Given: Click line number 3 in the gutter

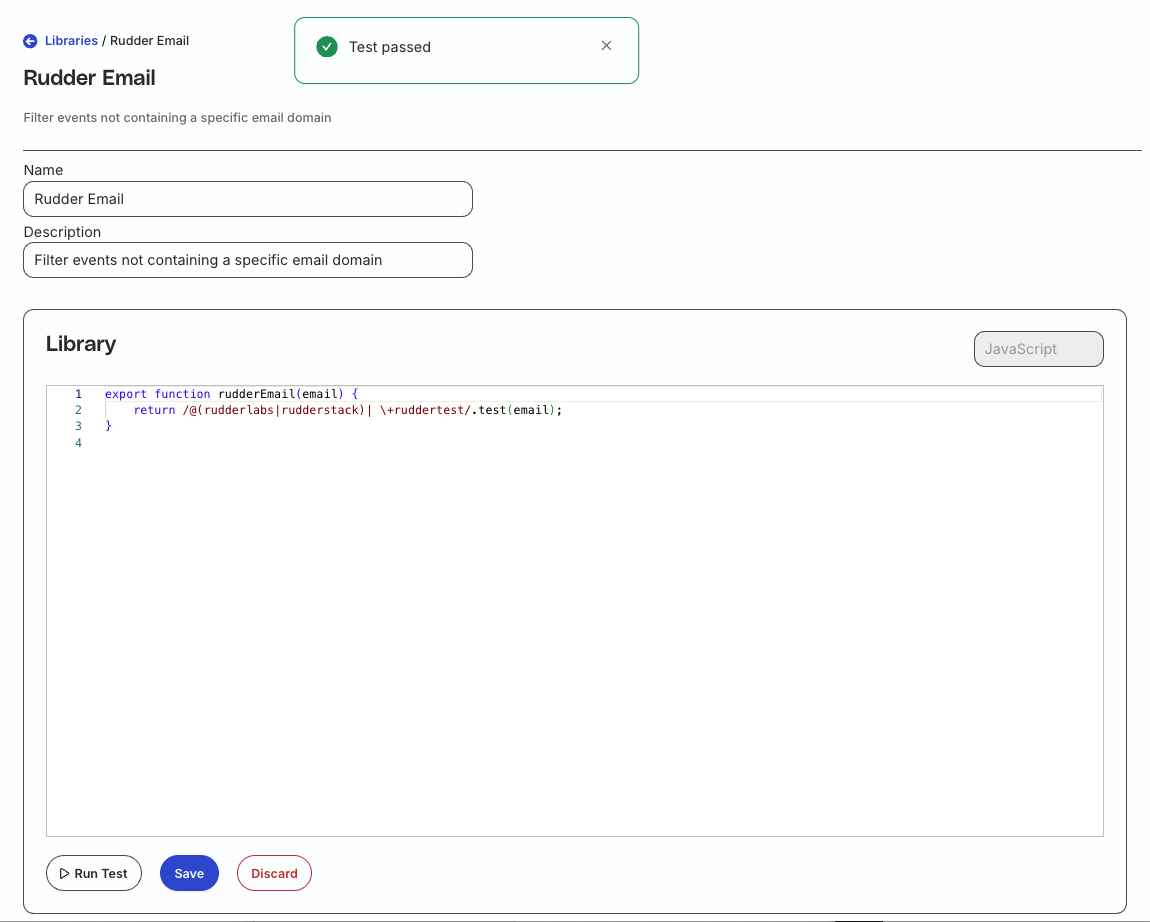Looking at the screenshot, I should [78, 425].
